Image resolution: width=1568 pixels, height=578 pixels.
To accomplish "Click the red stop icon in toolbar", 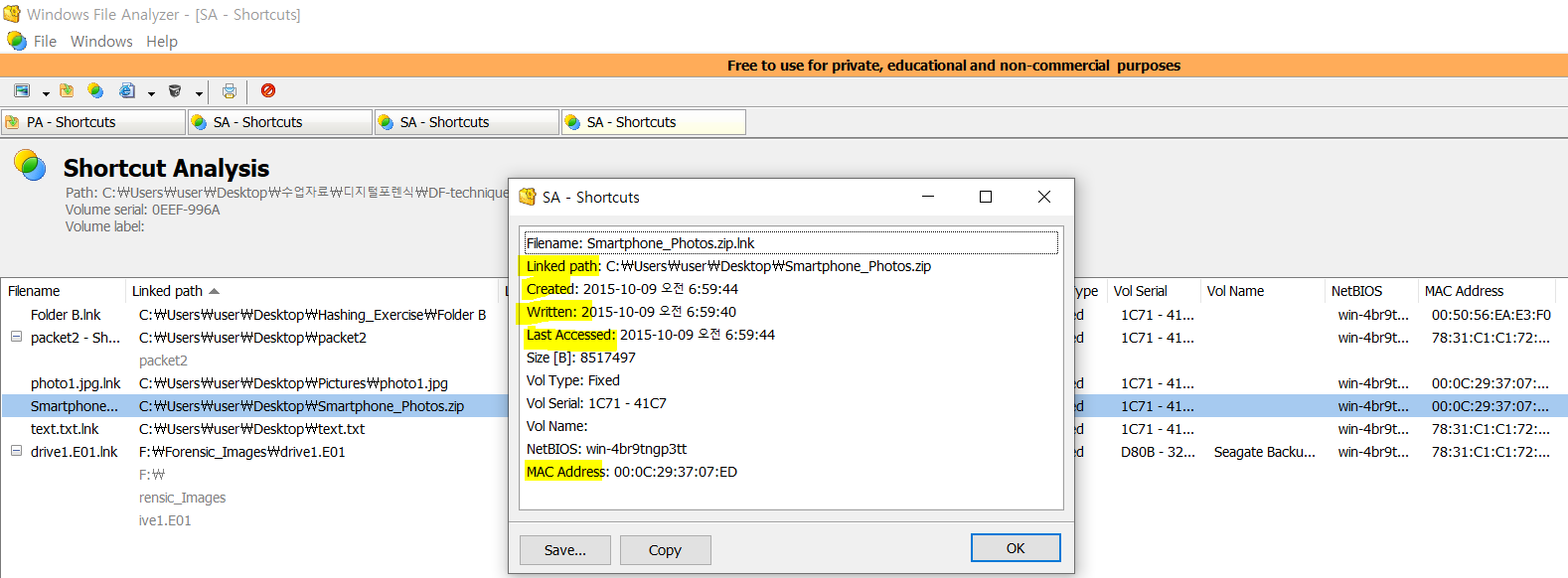I will (268, 90).
